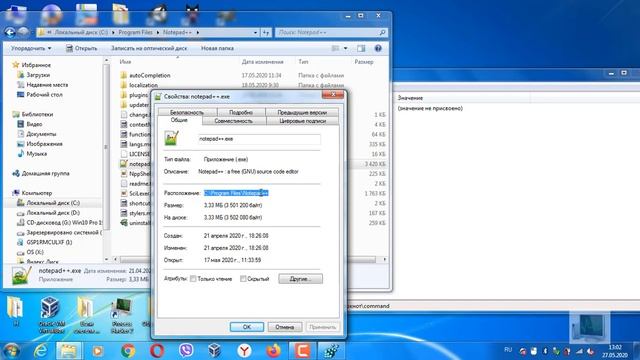
Task: Select the Общие tab
Action: click(x=179, y=120)
